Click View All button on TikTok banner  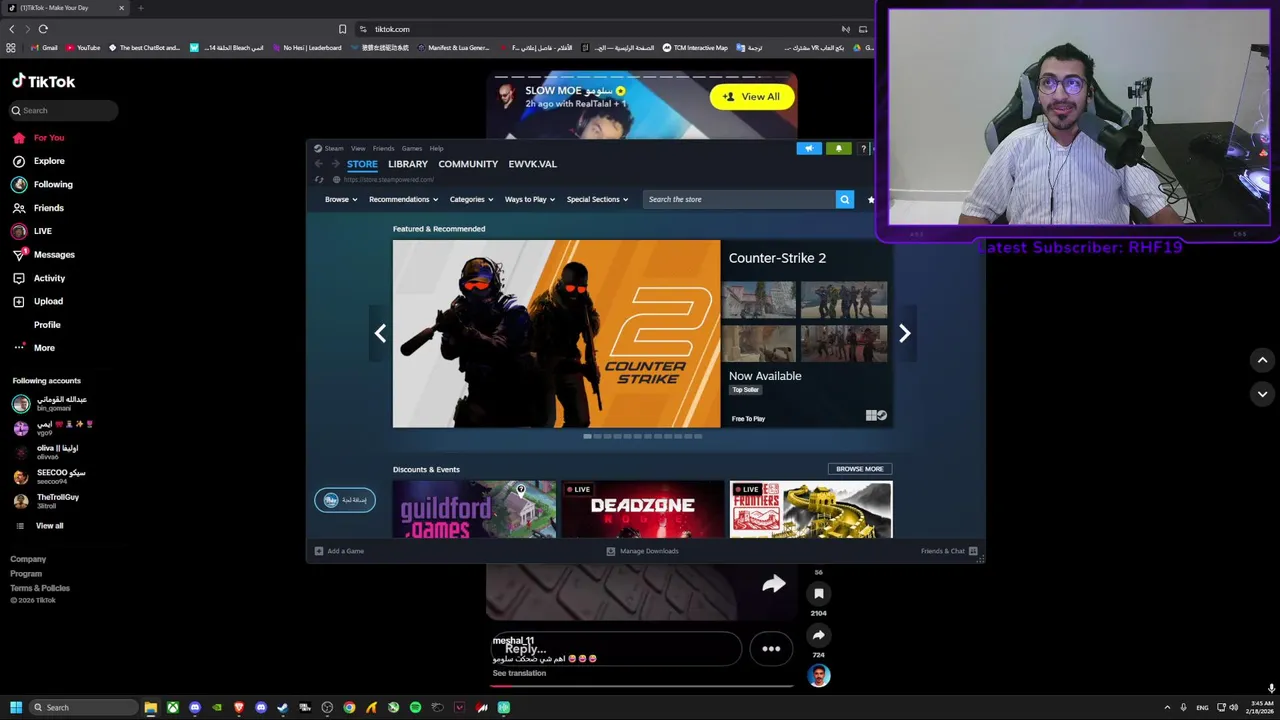tap(751, 97)
